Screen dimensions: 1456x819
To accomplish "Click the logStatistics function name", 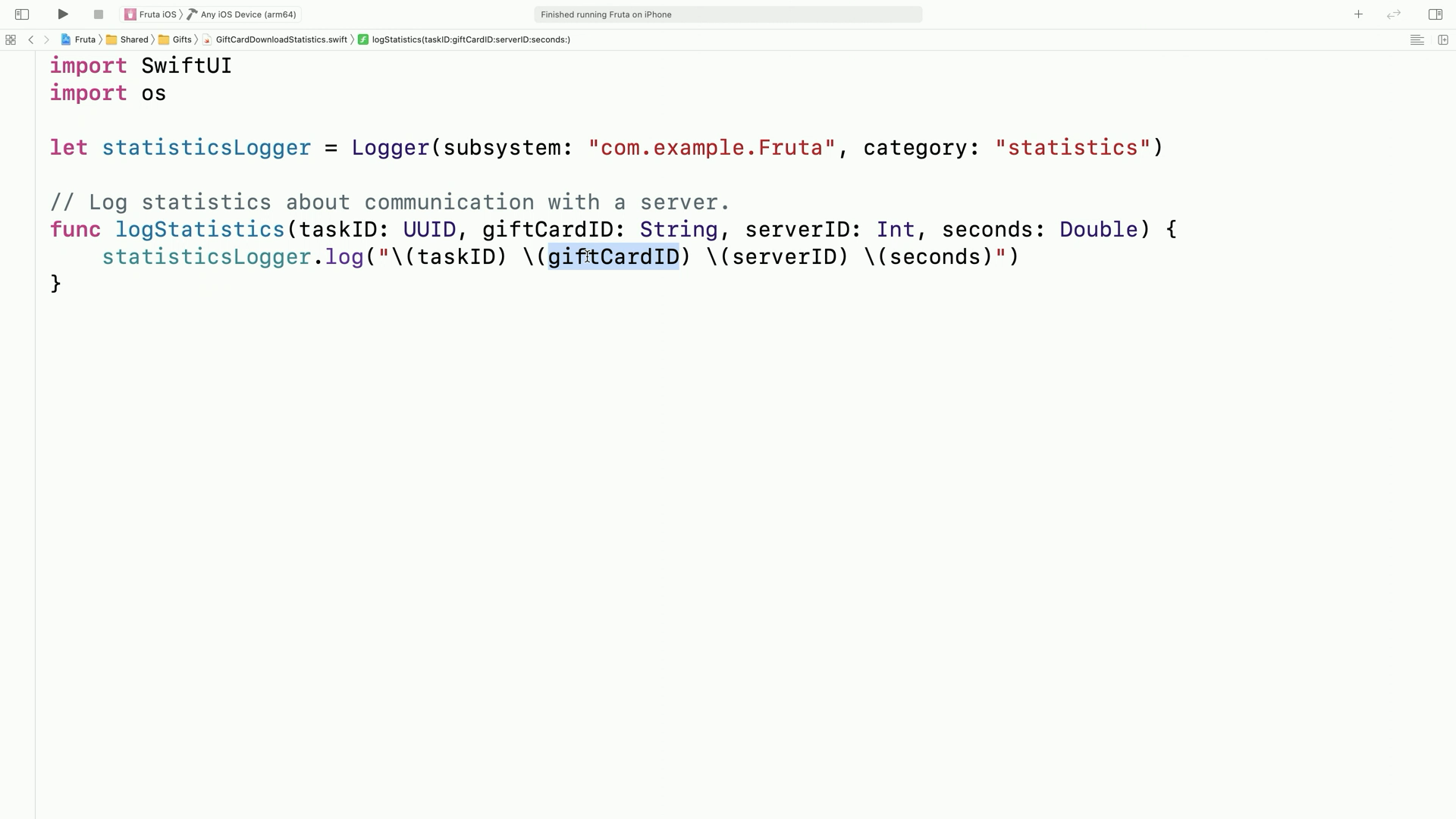I will (x=200, y=230).
